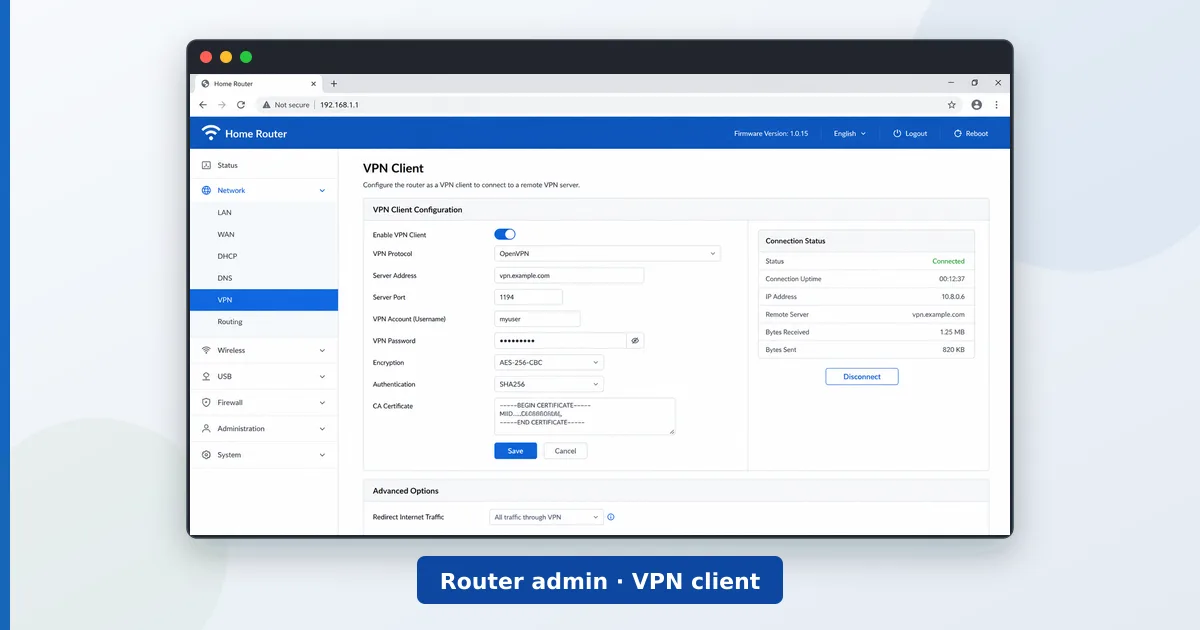Click the Server Address field

point(569,275)
